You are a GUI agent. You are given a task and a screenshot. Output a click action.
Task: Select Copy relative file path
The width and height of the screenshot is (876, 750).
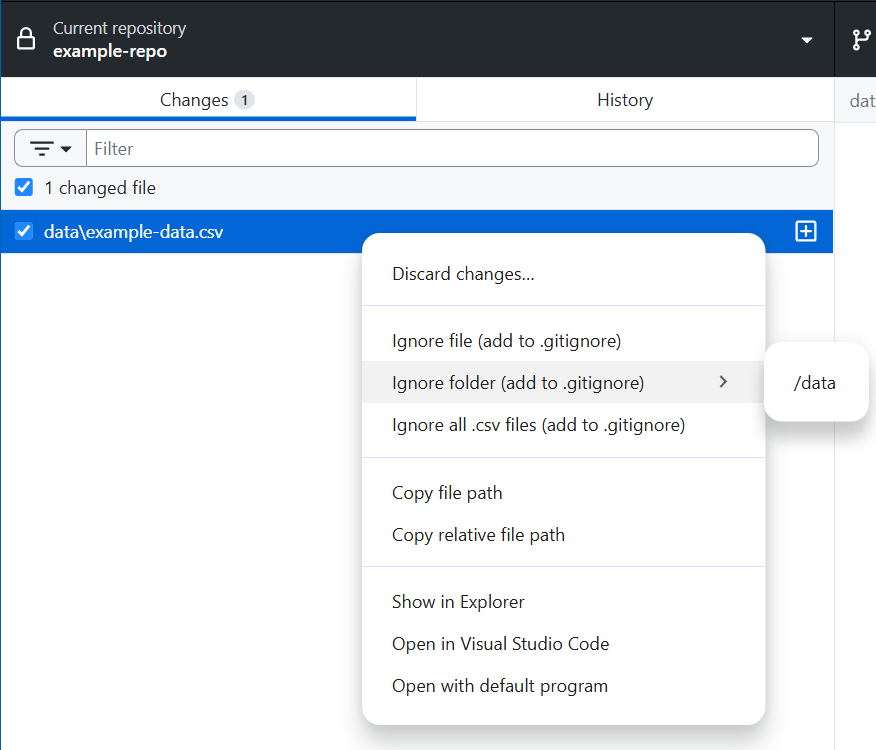(478, 535)
